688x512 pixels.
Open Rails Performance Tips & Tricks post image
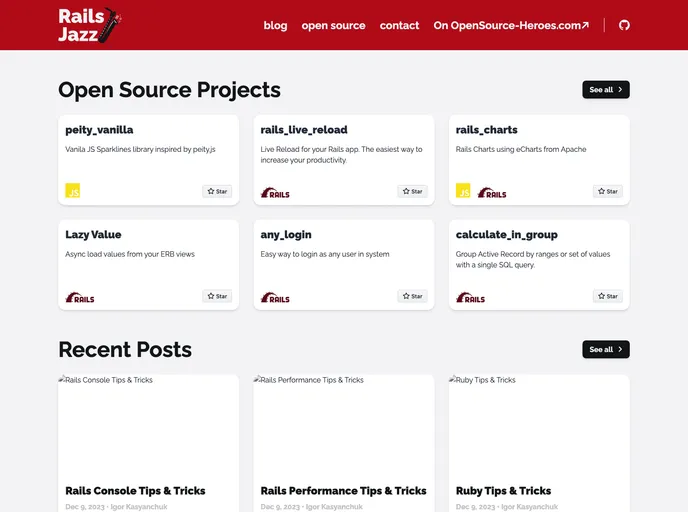[344, 426]
